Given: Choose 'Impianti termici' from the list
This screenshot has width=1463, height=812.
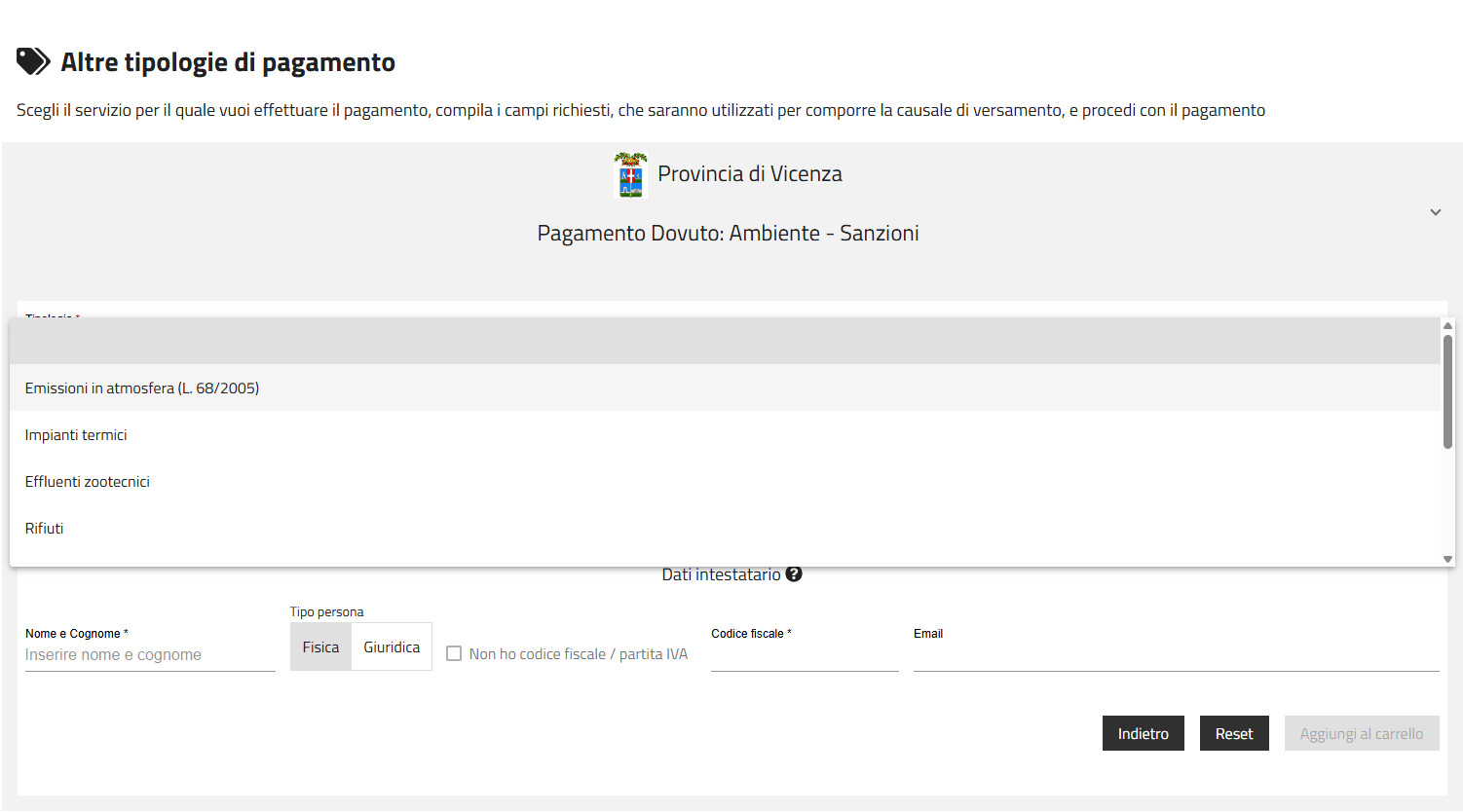Looking at the screenshot, I should click(x=75, y=434).
